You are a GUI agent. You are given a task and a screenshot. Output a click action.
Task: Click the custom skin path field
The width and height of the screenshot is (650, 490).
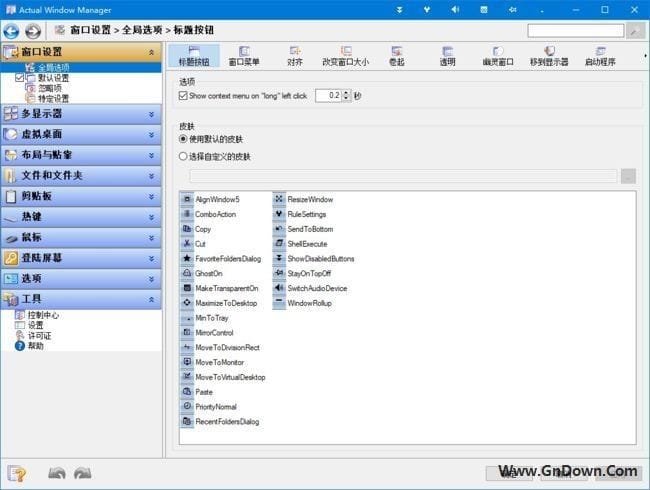pyautogui.click(x=403, y=176)
